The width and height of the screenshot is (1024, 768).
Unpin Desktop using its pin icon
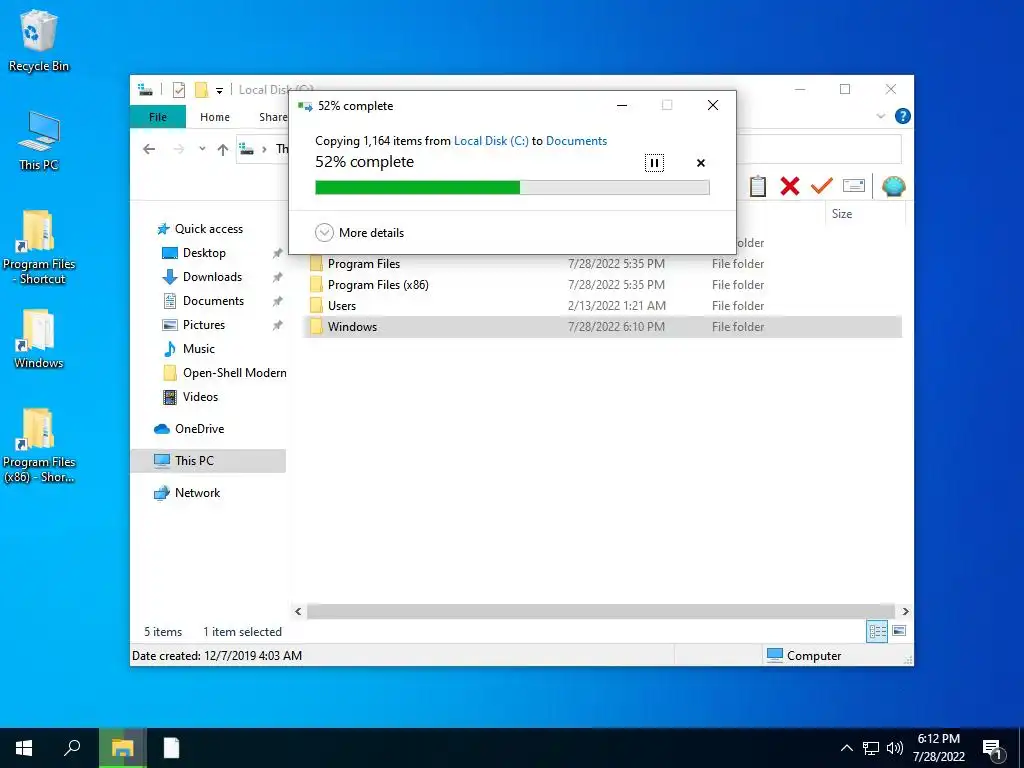coord(278,253)
